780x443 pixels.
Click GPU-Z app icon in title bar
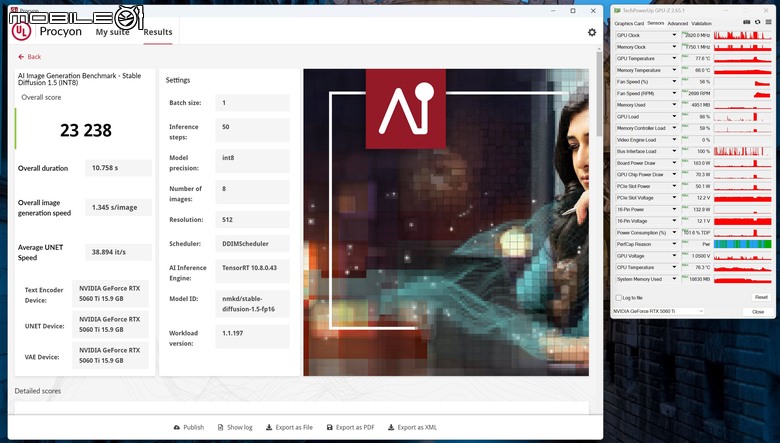coord(617,10)
